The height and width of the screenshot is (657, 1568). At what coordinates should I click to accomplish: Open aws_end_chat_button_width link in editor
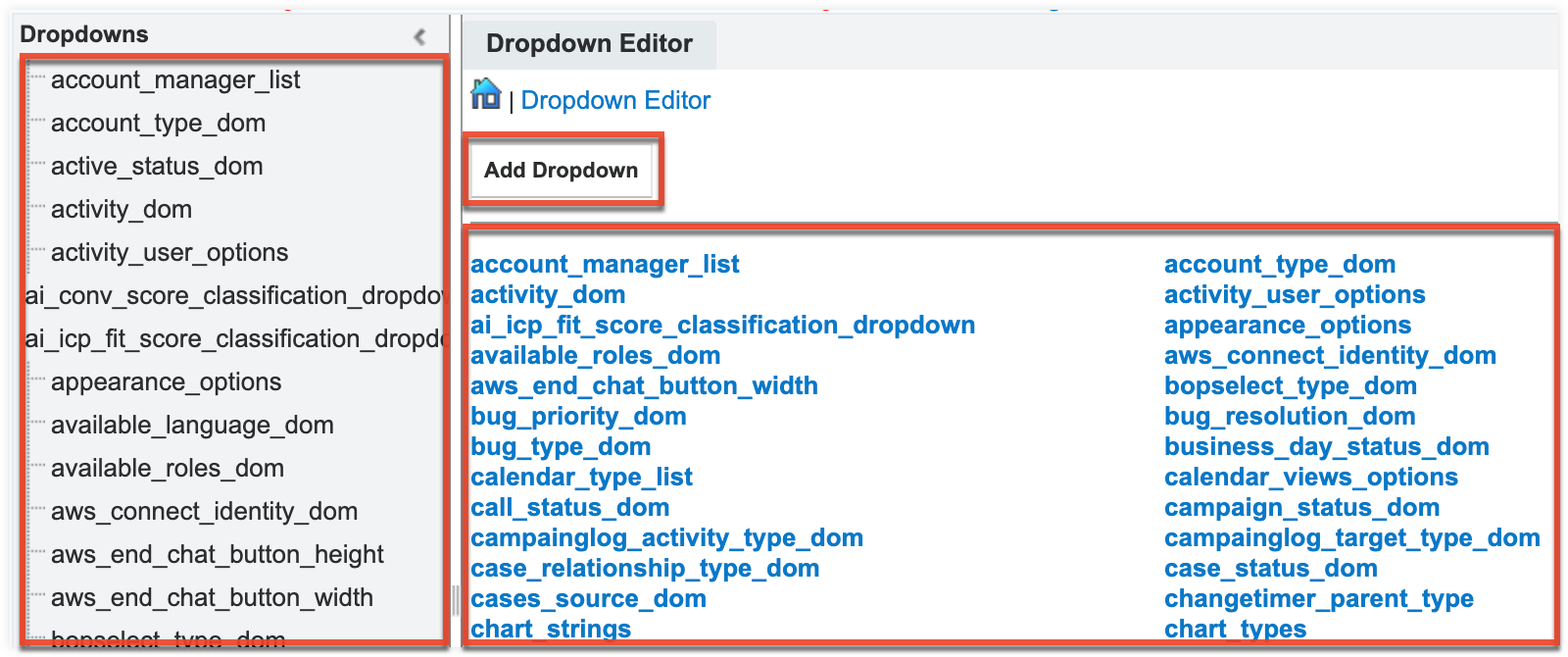click(644, 386)
